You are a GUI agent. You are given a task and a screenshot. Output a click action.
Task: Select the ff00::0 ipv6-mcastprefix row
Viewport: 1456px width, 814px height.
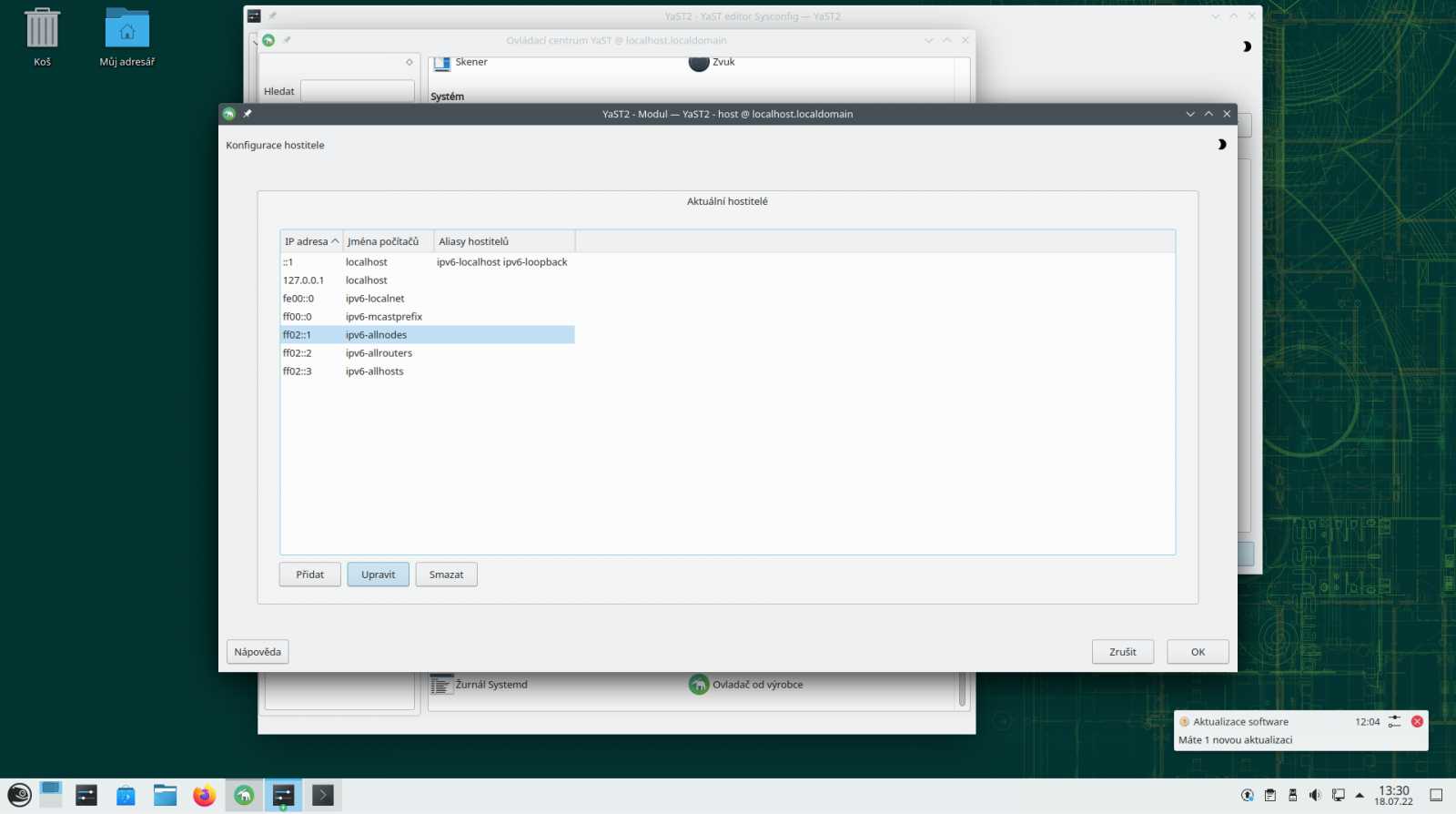pyautogui.click(x=428, y=317)
